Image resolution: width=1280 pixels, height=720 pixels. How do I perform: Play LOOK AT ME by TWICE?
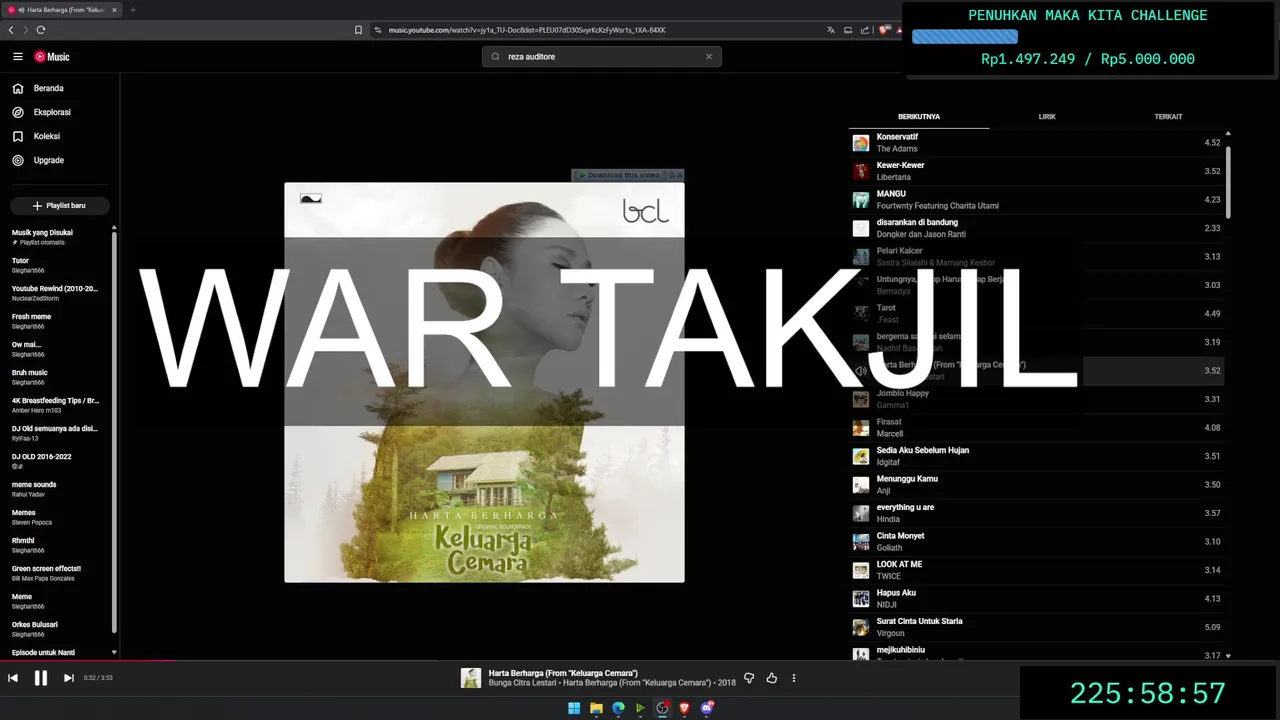click(1036, 570)
